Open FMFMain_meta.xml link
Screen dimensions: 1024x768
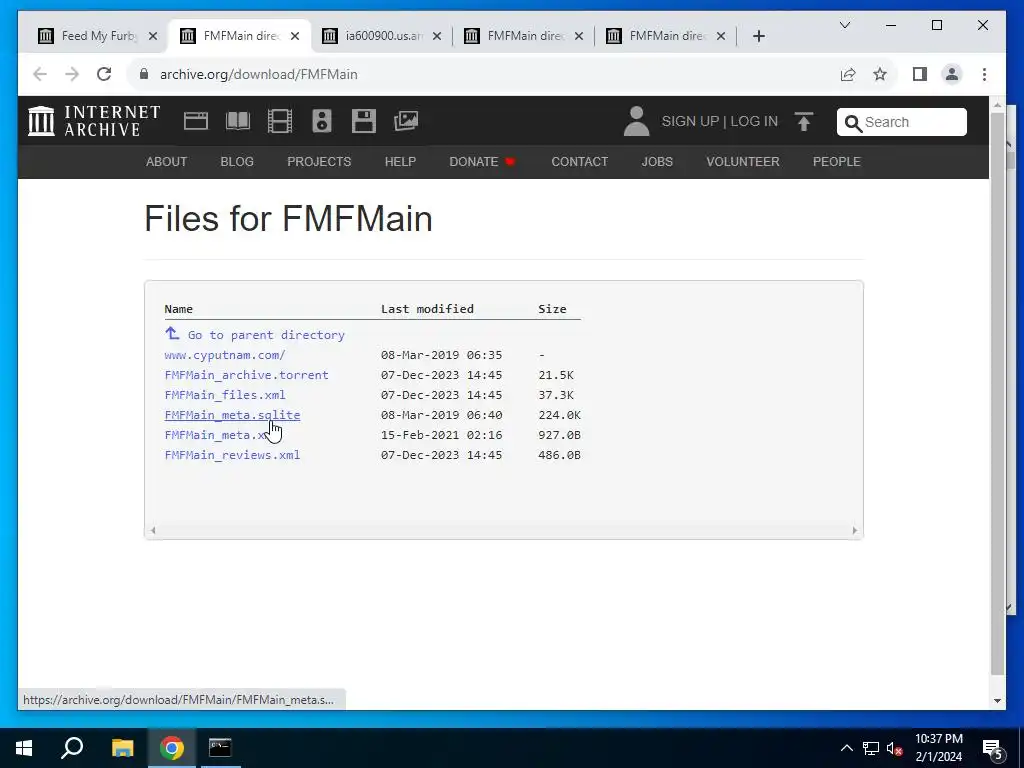(218, 435)
